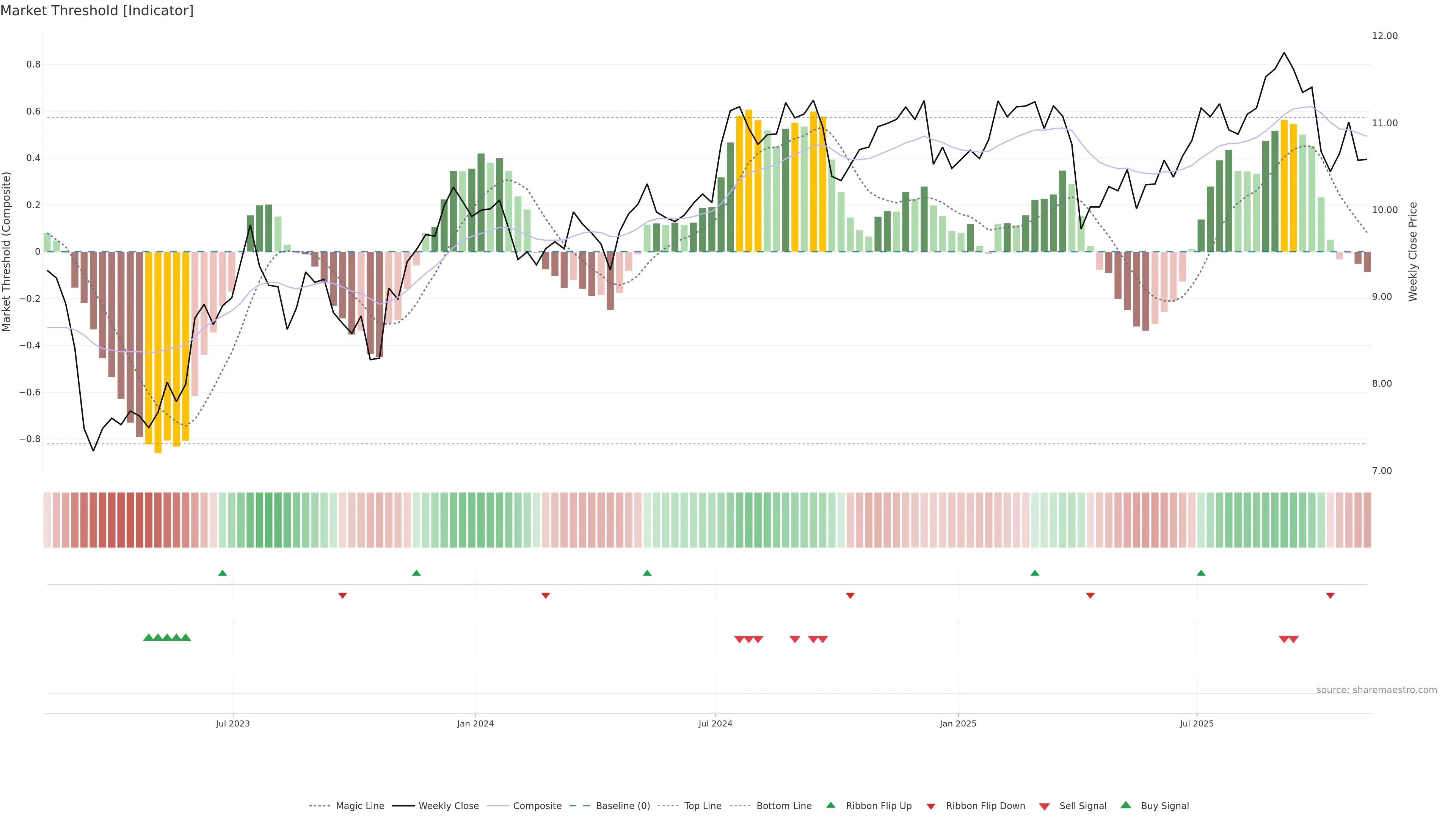Screen dimensions: 1456x819
Task: Click the Ribbon Flip Up legend triangle
Action: click(x=830, y=805)
